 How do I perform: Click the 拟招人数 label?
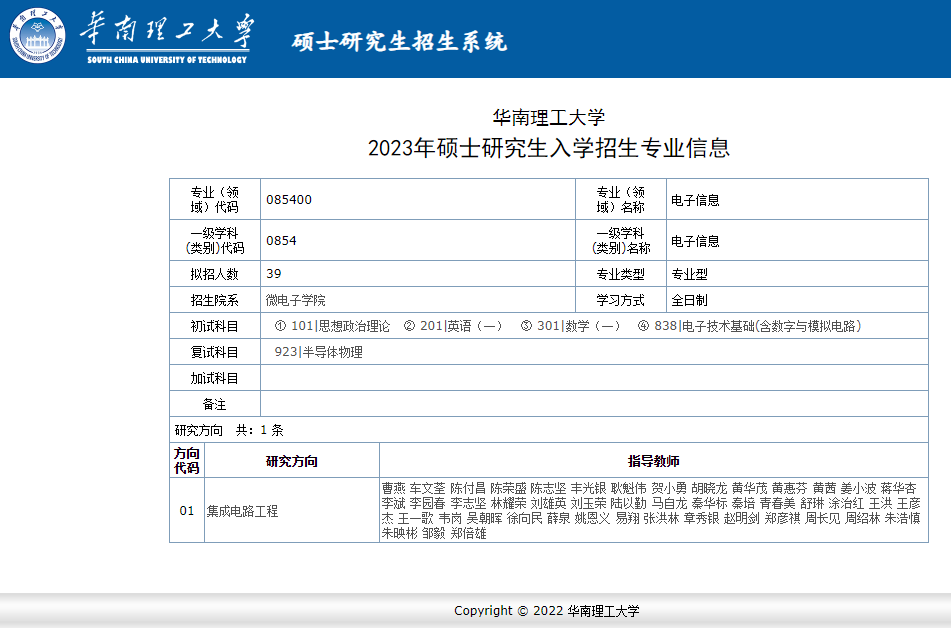[215, 274]
